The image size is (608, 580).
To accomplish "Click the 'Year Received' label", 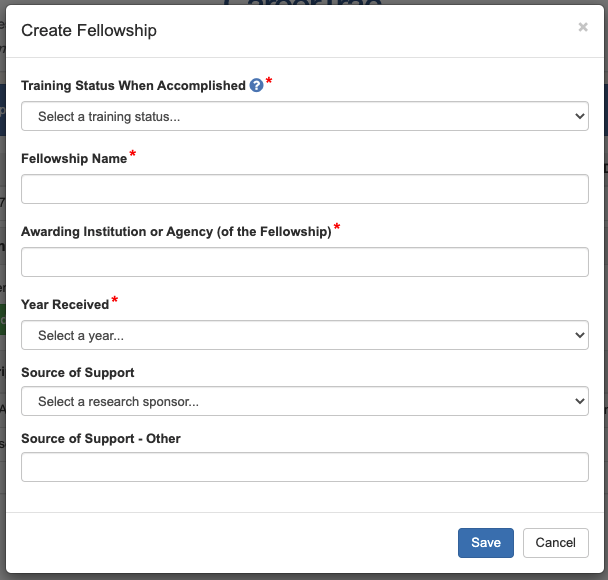I will (x=65, y=303).
